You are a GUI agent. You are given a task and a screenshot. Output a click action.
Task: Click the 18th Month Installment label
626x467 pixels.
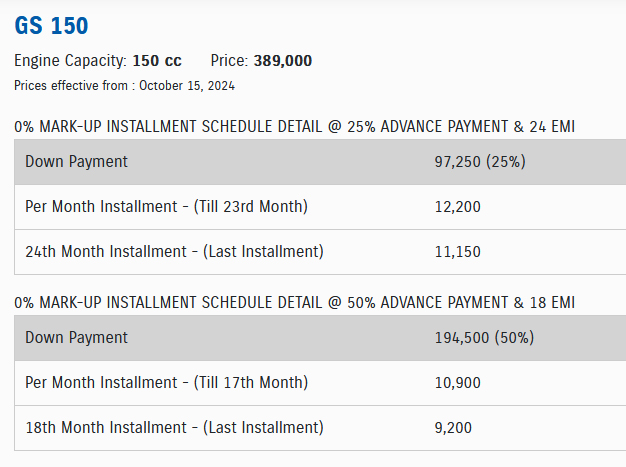(x=174, y=427)
